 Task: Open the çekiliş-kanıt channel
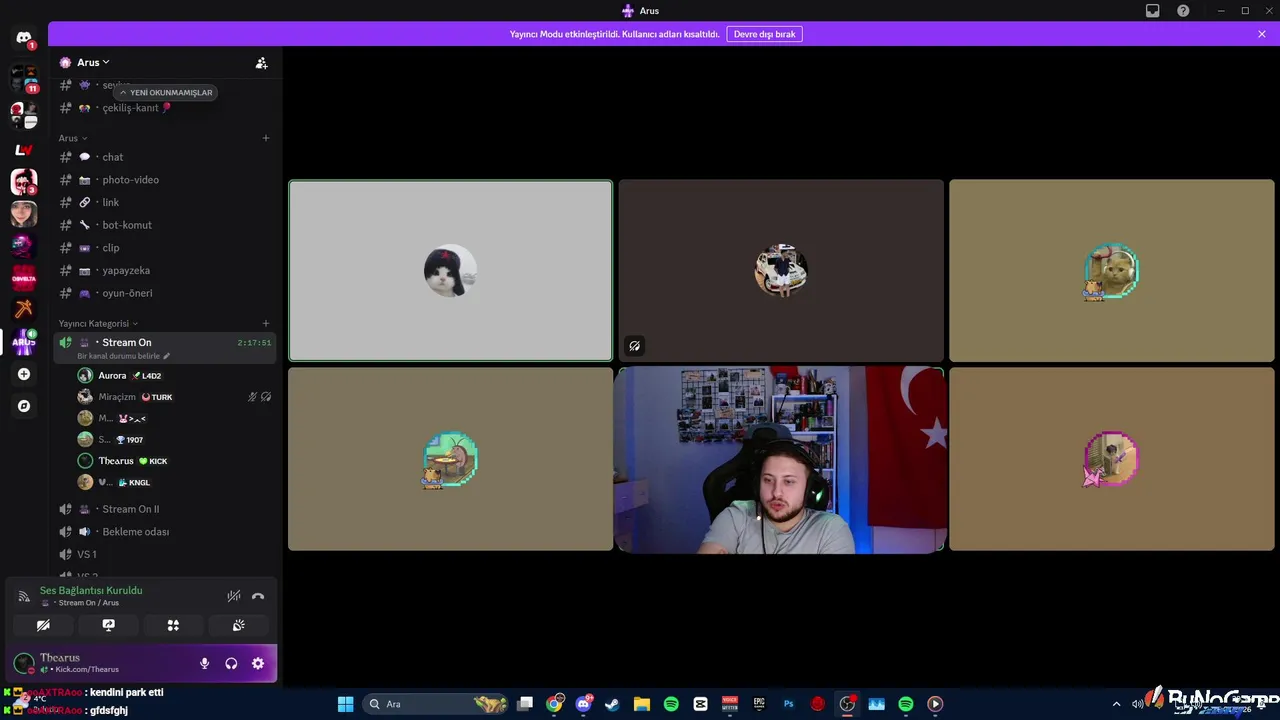point(165,108)
